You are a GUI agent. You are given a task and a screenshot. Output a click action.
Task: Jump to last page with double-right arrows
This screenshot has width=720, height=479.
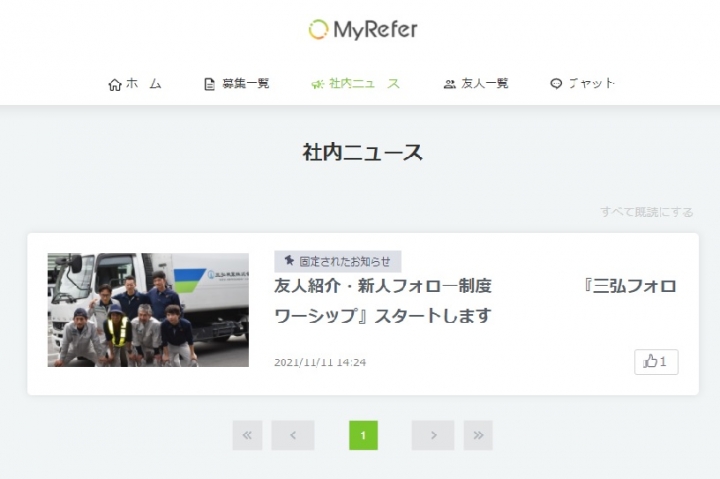(x=478, y=435)
